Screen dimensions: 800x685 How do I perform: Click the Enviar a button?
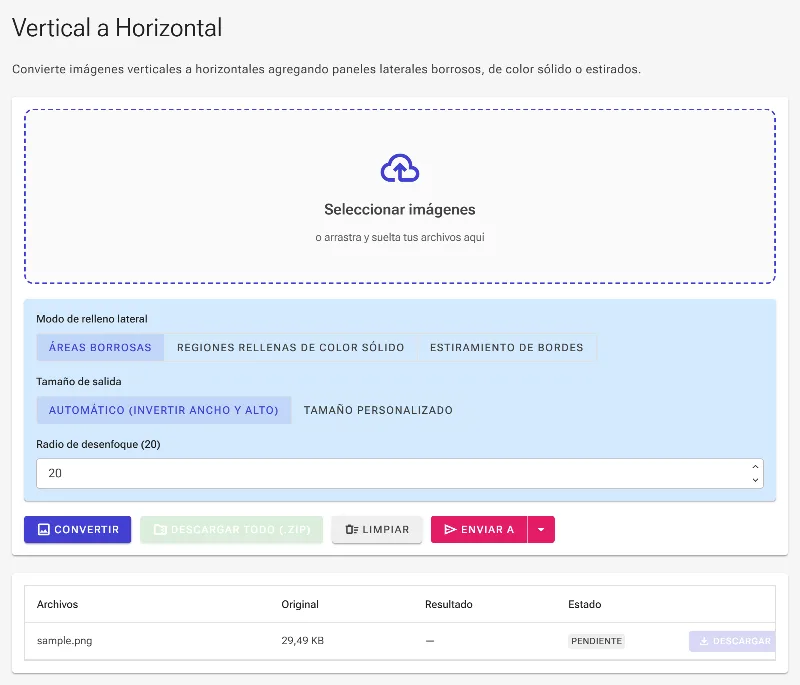pos(479,529)
